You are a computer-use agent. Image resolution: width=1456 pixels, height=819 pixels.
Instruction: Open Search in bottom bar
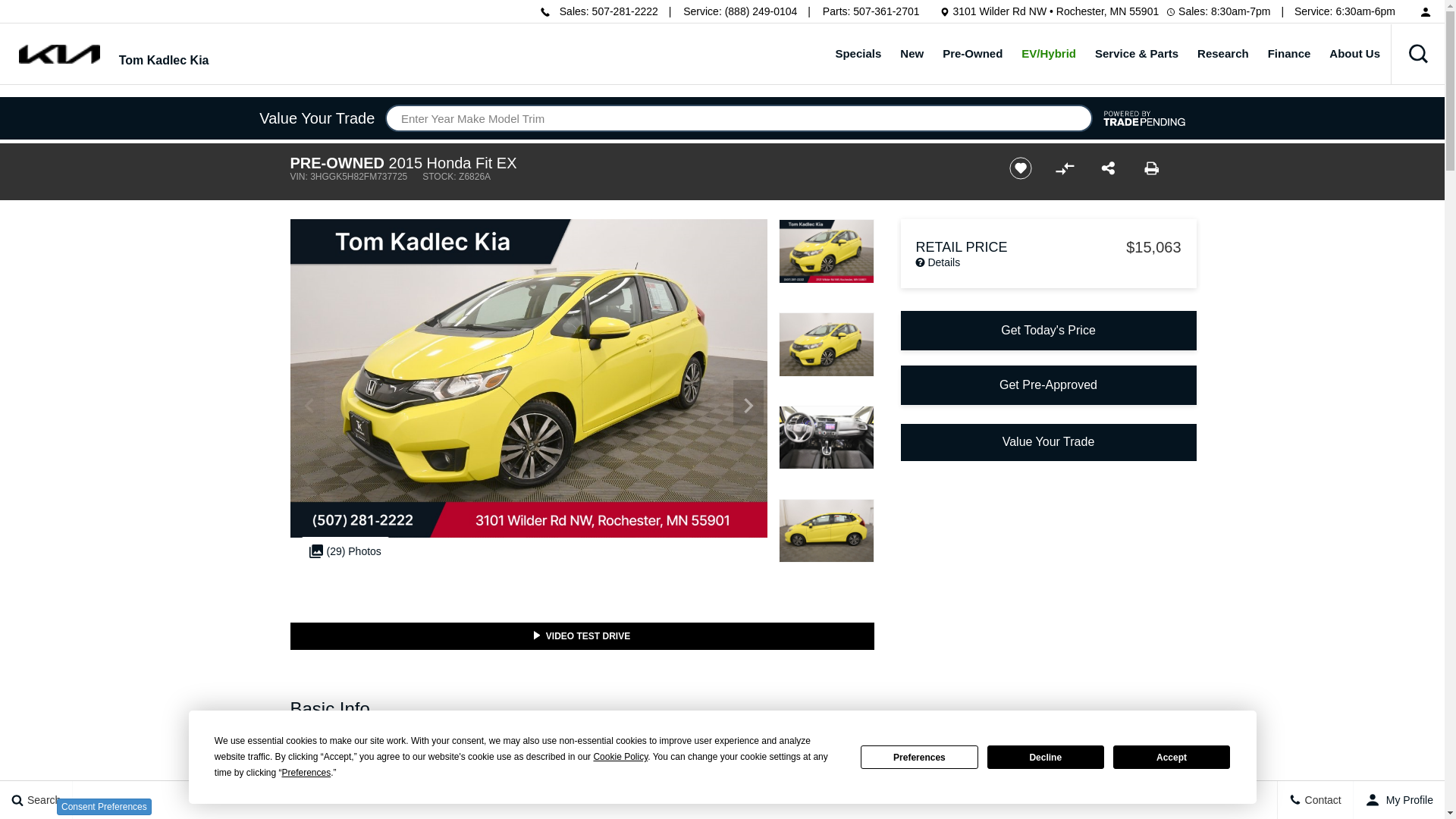pos(36,800)
